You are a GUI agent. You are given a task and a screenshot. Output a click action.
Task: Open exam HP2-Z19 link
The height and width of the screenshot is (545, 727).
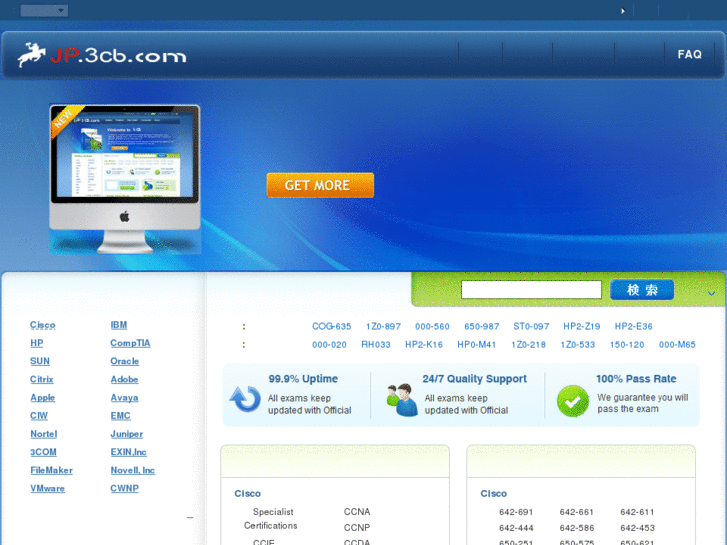581,327
